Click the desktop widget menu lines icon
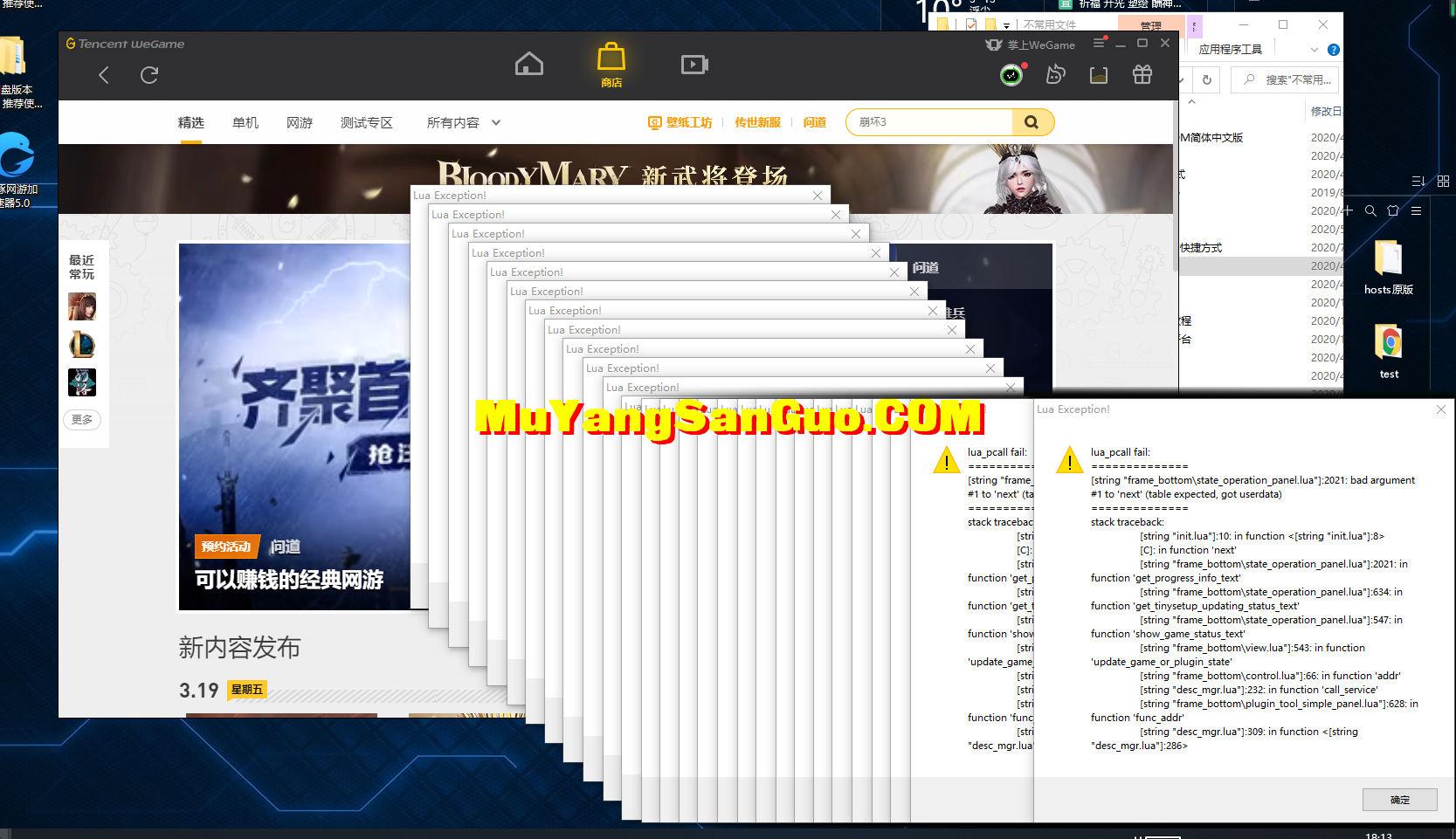This screenshot has width=1456, height=839. click(x=1416, y=210)
